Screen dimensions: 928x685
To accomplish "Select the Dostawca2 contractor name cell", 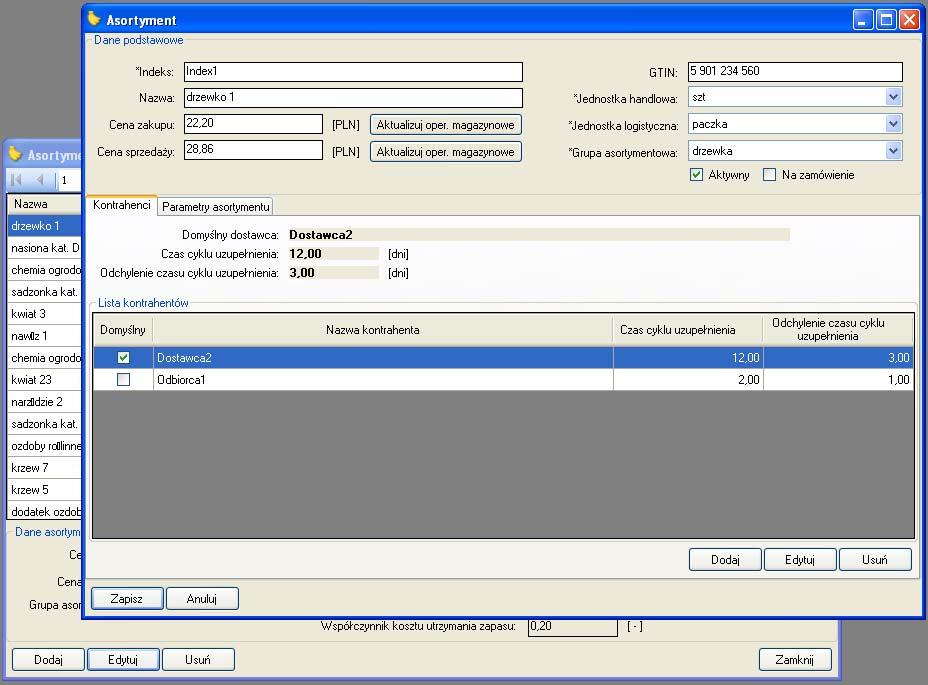I will coord(382,358).
